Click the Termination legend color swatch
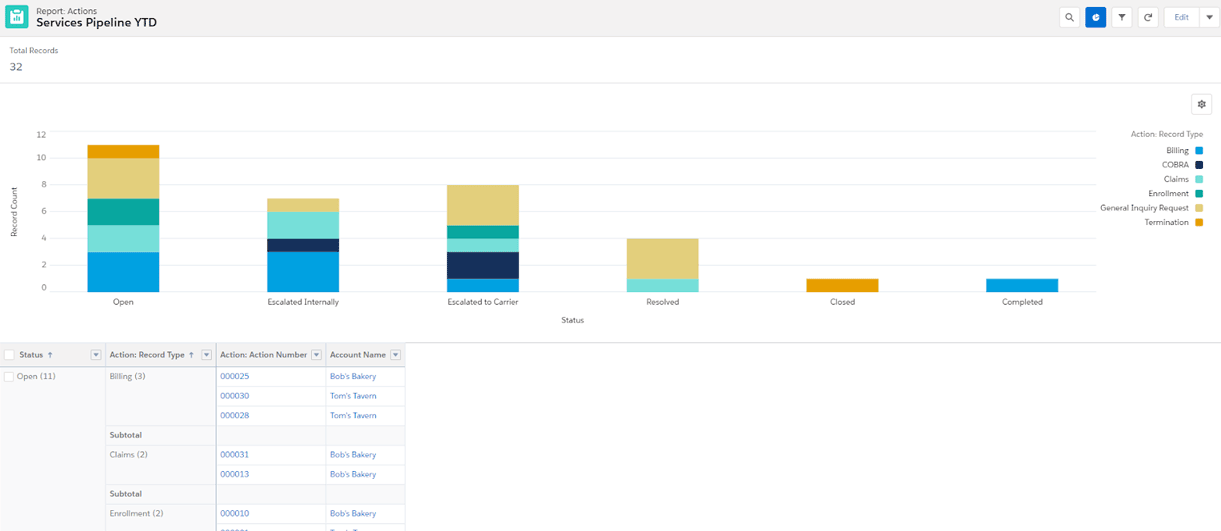Image resolution: width=1221 pixels, height=531 pixels. click(x=1199, y=223)
